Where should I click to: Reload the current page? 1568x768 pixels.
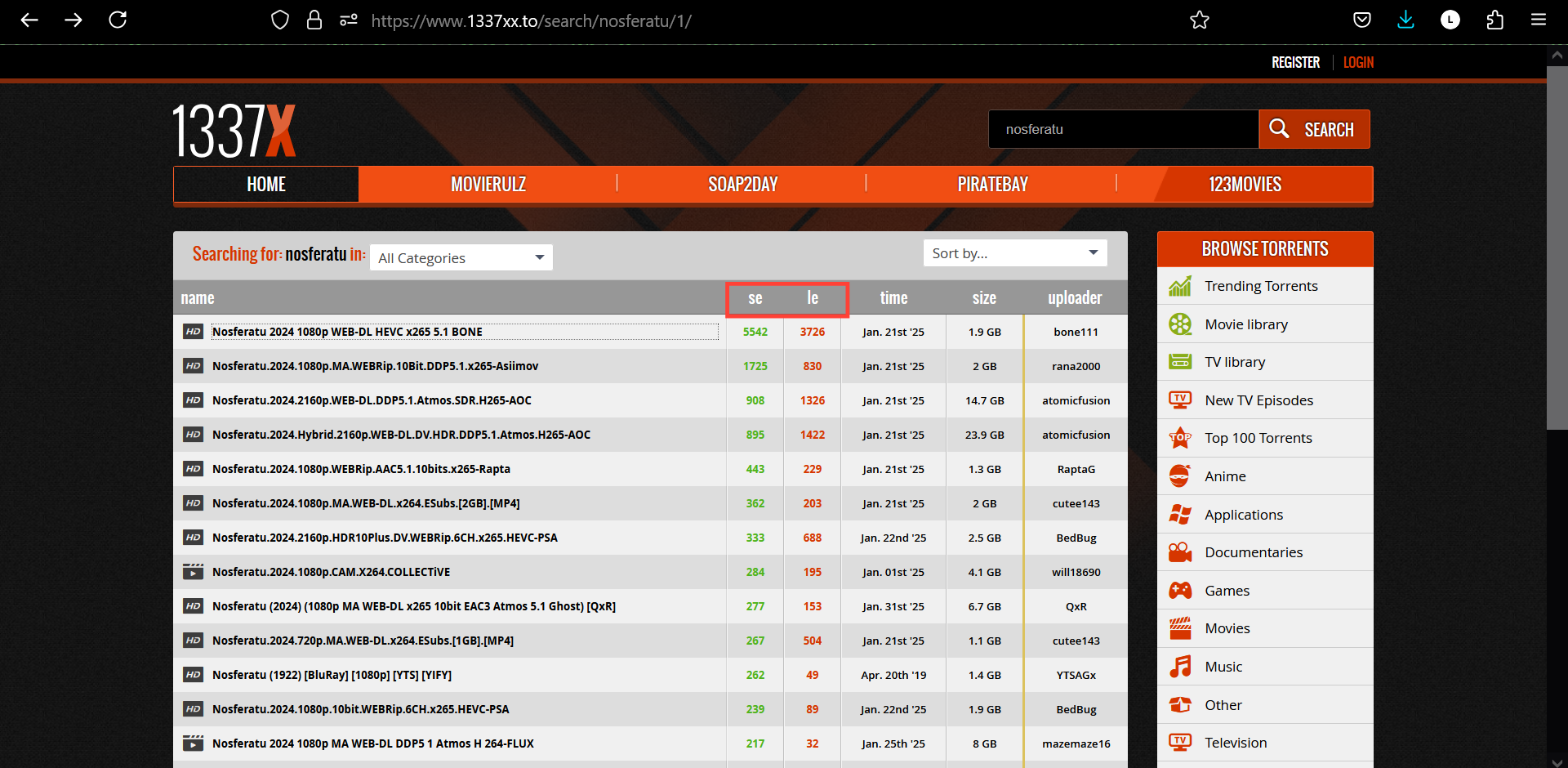tap(118, 20)
